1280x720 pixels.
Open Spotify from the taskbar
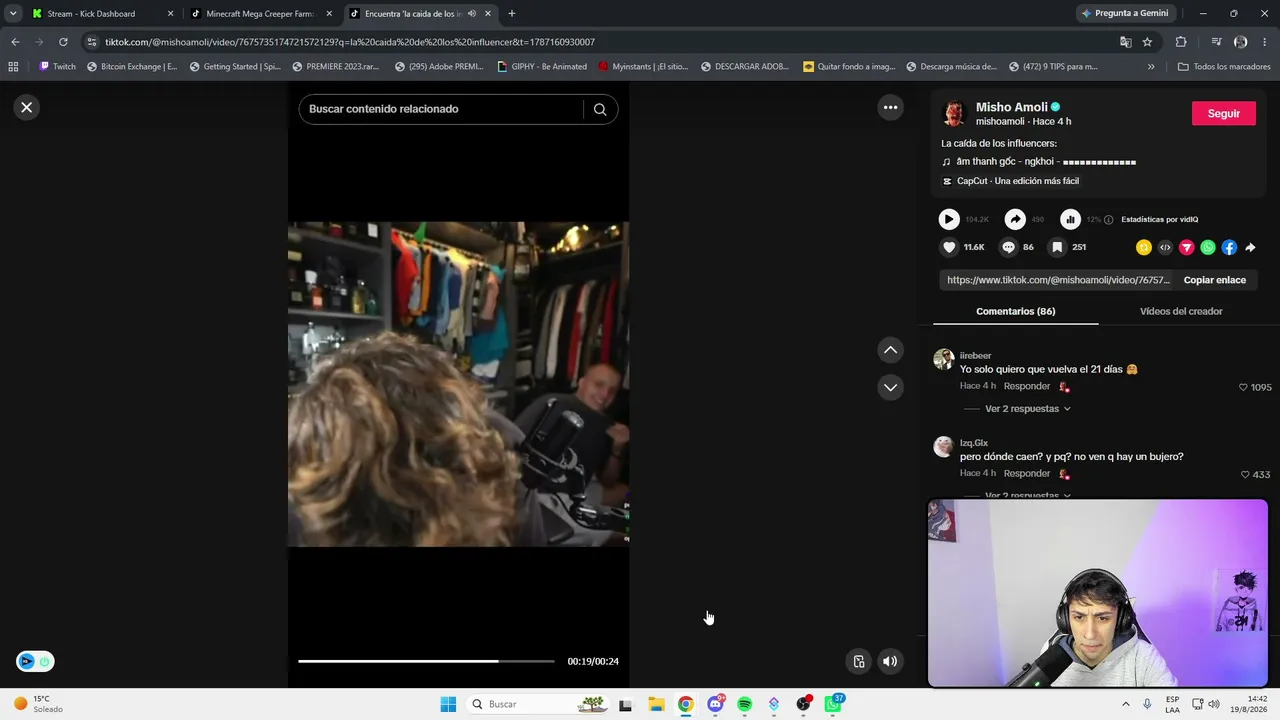745,704
